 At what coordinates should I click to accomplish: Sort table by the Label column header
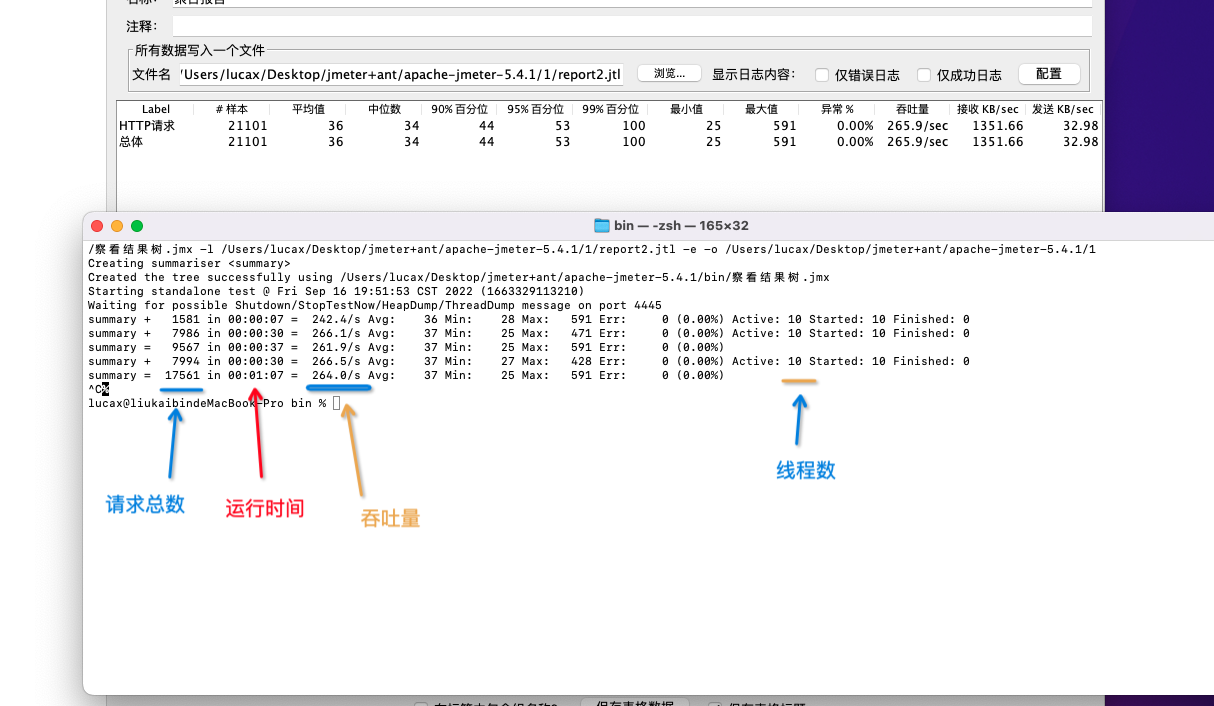click(x=156, y=109)
